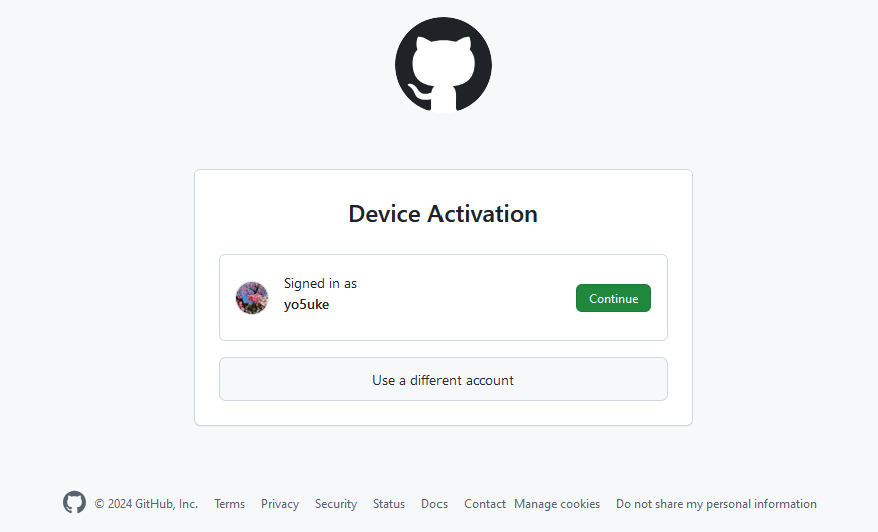Click the 'Signed in as' label

click(320, 284)
